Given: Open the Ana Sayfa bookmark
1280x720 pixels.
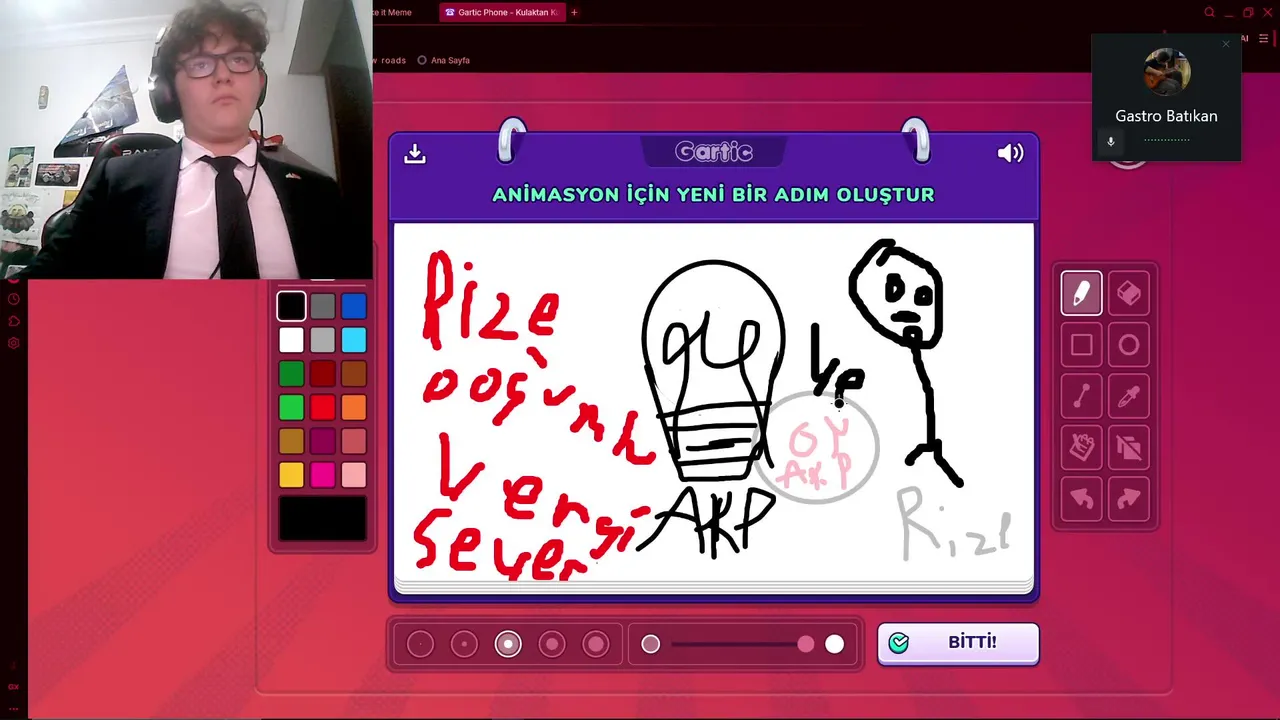Looking at the screenshot, I should [444, 60].
